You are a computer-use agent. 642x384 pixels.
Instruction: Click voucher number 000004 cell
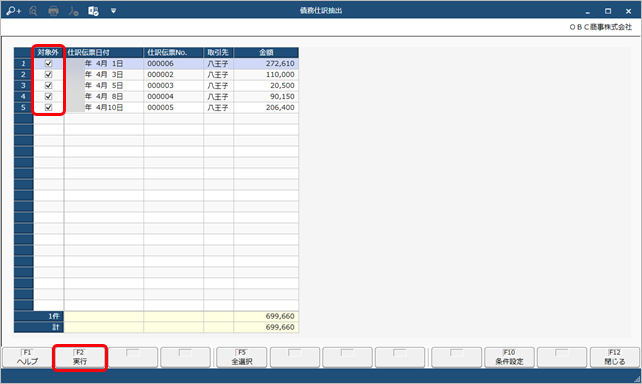(x=173, y=97)
